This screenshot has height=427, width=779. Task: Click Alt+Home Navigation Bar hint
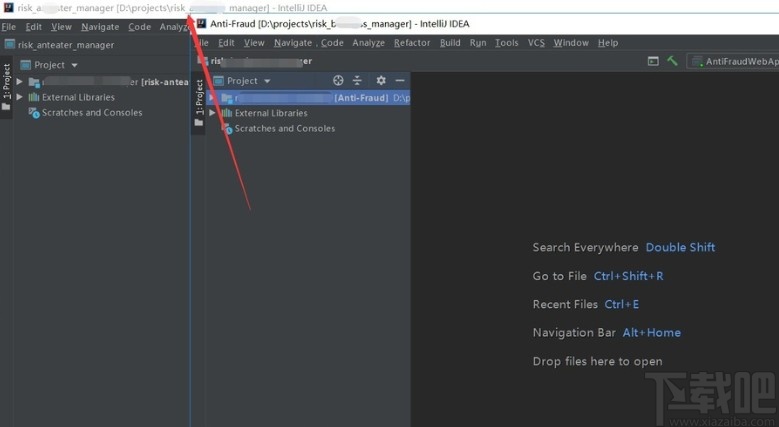point(652,333)
